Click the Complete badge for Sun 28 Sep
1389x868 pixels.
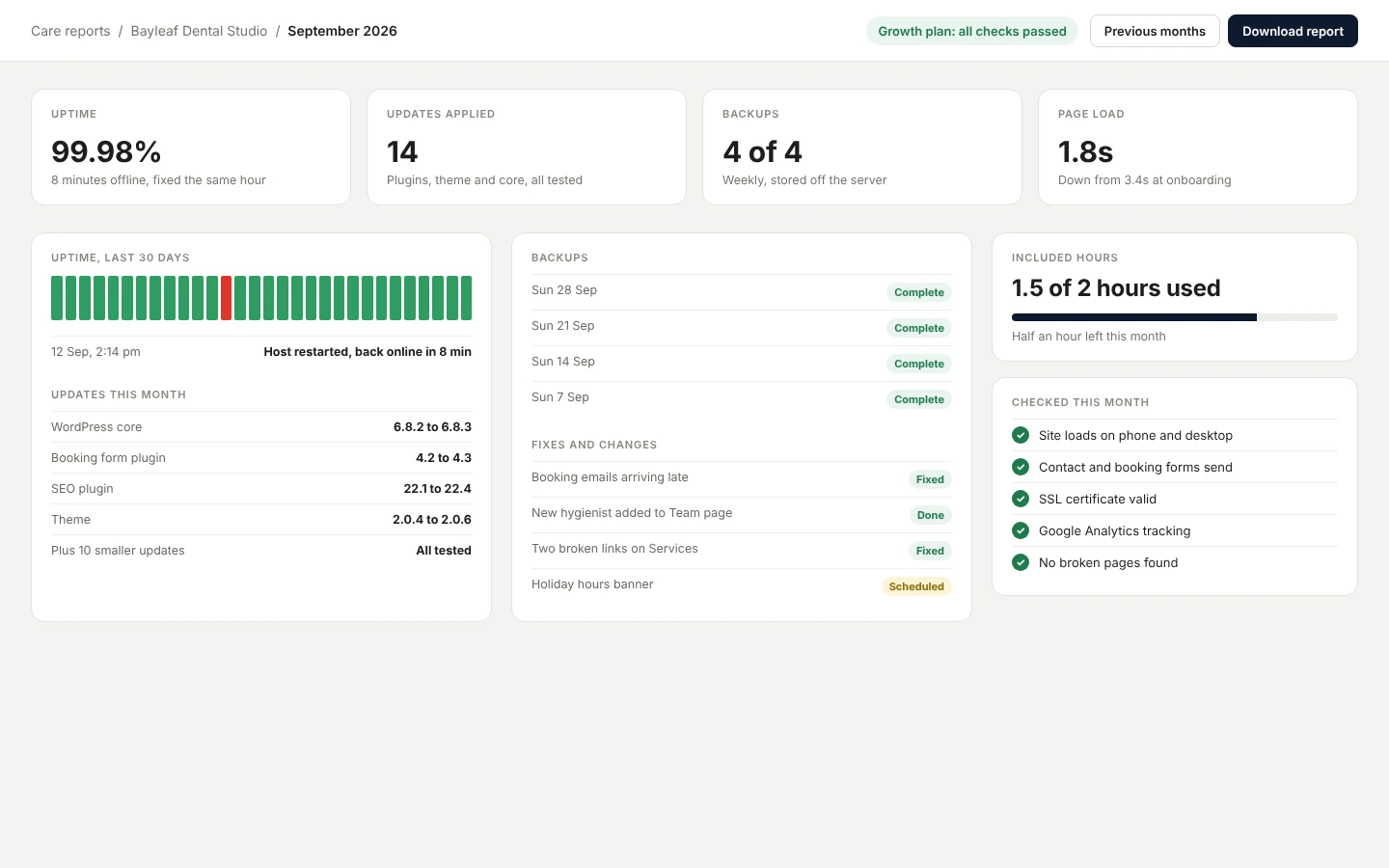[x=919, y=292]
